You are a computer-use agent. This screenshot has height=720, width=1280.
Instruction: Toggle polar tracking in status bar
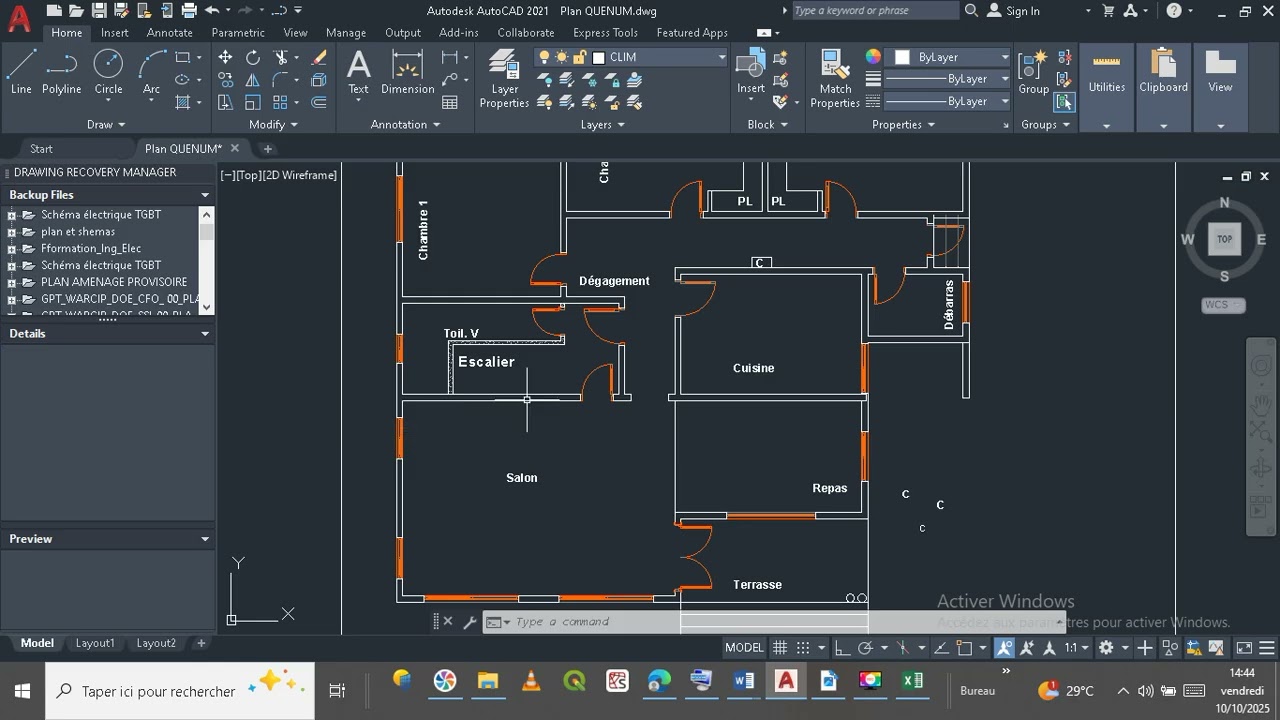(x=866, y=648)
